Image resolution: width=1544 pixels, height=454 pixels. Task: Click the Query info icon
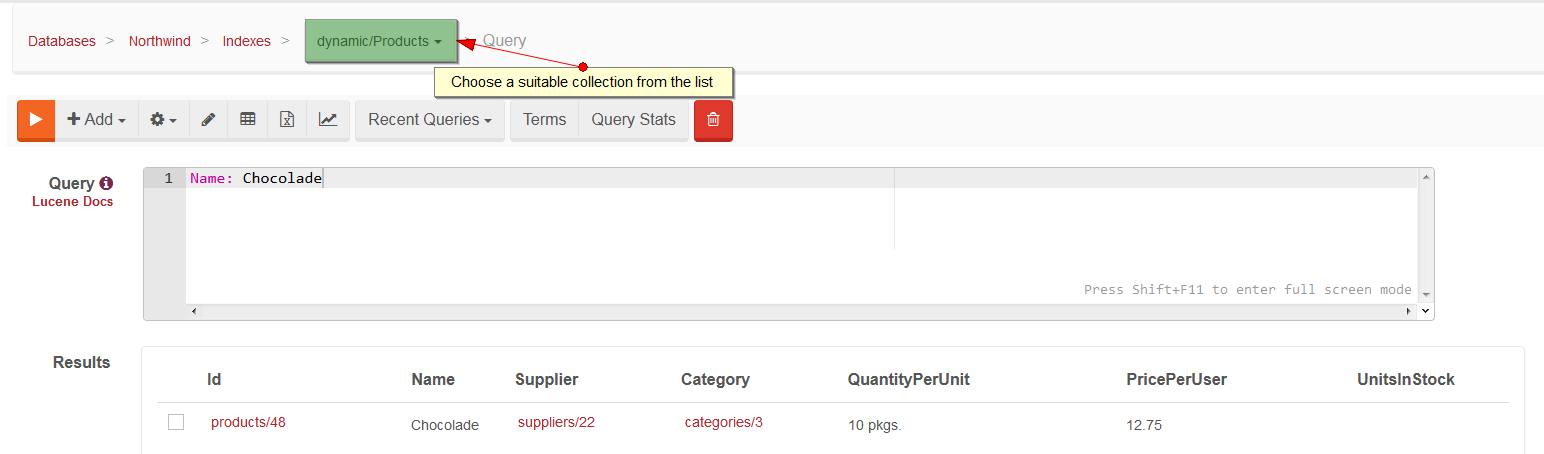coord(106,183)
